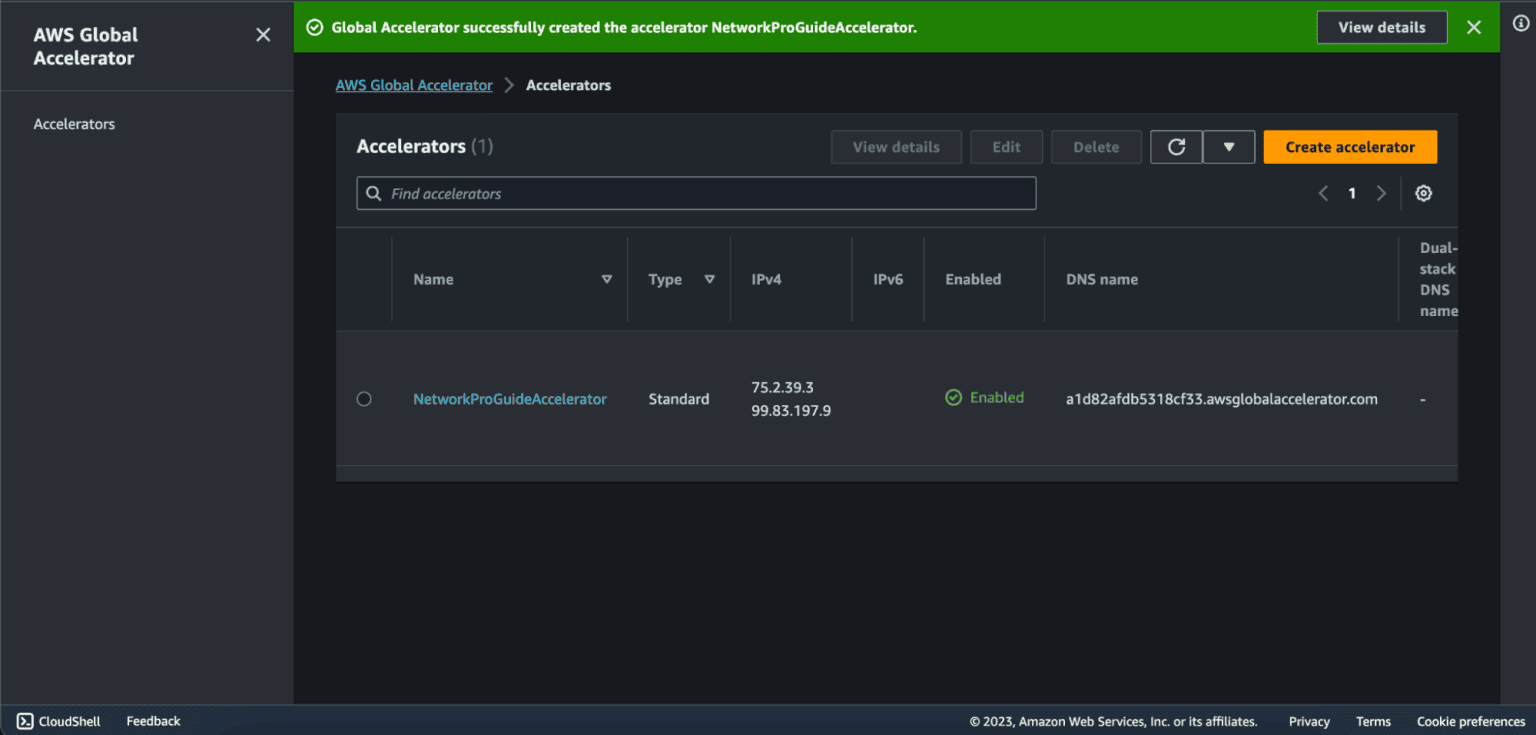Open NetworkProGuideAccelerator details link
This screenshot has height=735, width=1536.
pyautogui.click(x=510, y=398)
